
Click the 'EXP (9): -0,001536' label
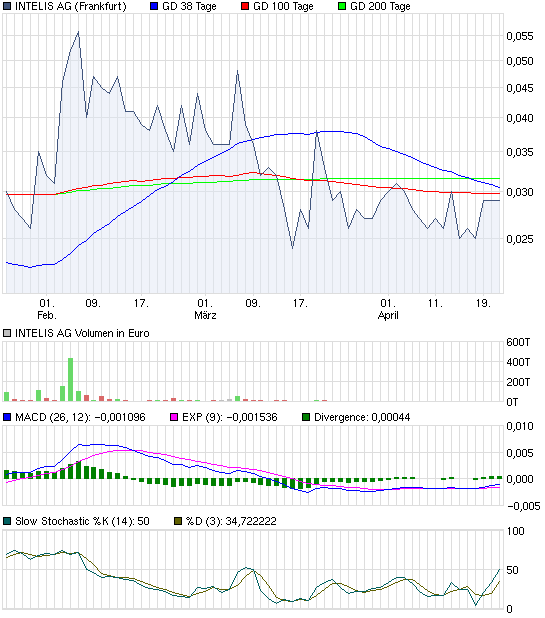pyautogui.click(x=230, y=417)
